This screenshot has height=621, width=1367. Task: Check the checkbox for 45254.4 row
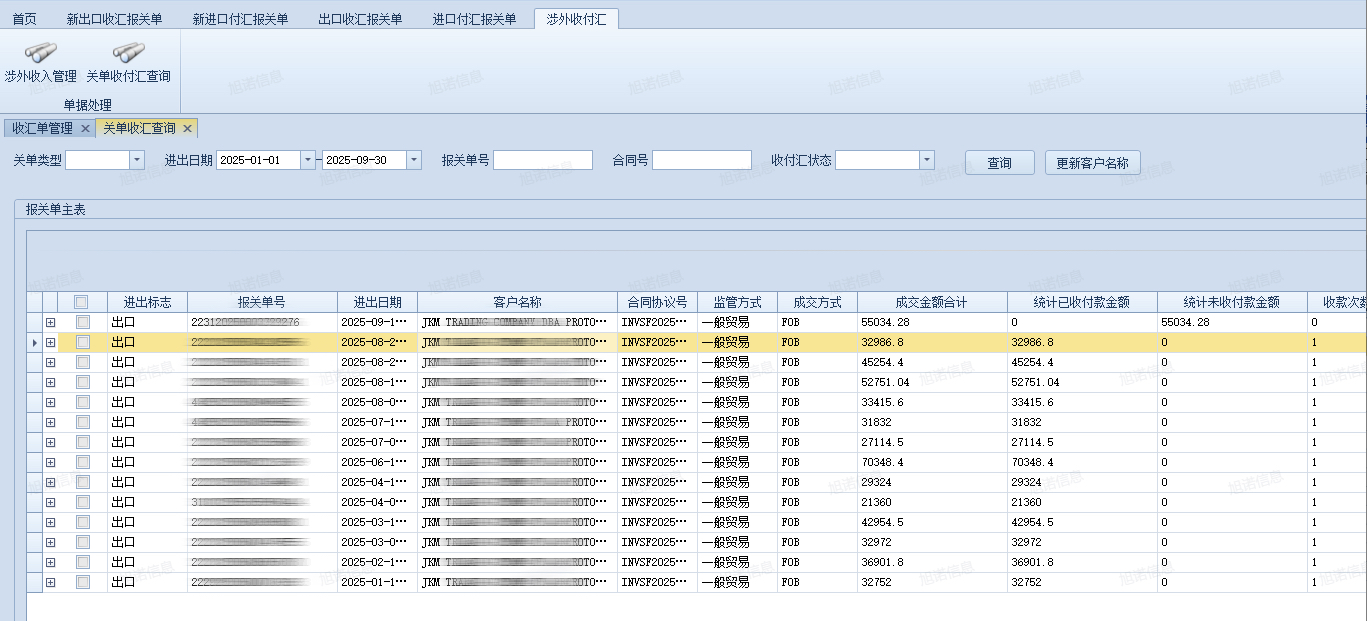tap(82, 362)
